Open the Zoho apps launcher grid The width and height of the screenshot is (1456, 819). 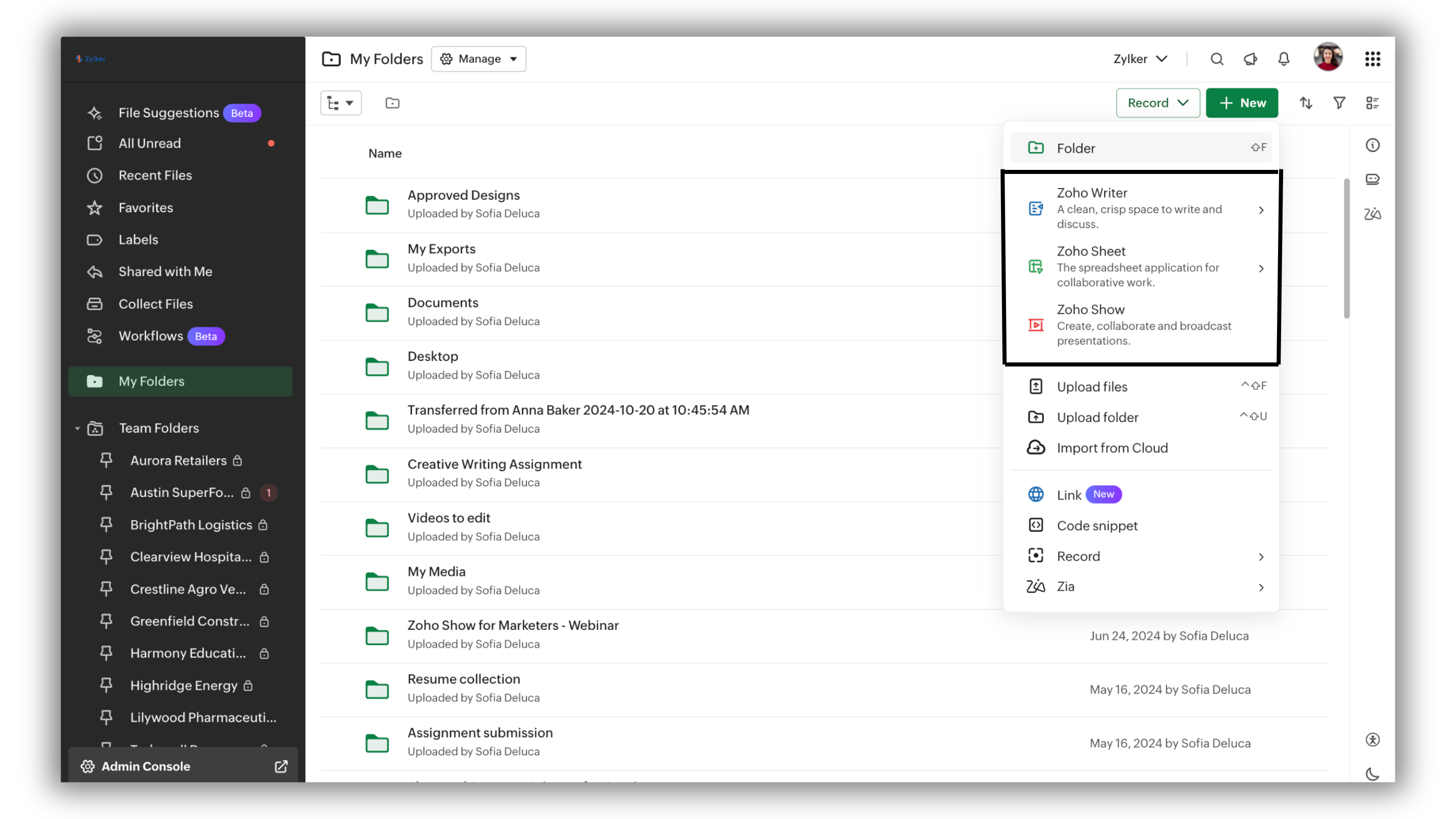(1373, 58)
